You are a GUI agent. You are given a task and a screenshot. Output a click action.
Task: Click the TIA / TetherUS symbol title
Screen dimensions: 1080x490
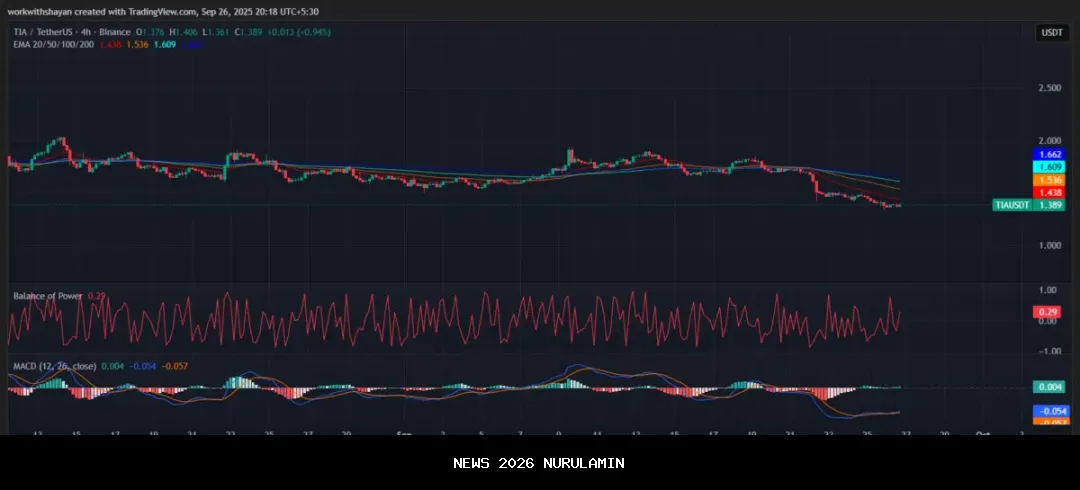(x=40, y=32)
